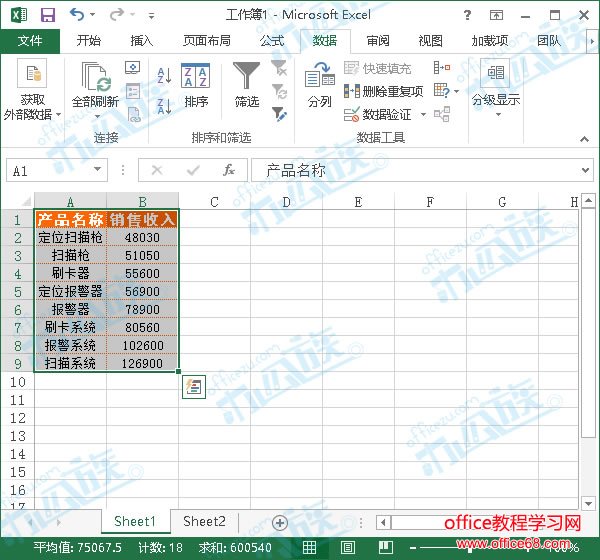Click the Redo arrow icon
Screen dimensions: 600x560
[x=116, y=15]
